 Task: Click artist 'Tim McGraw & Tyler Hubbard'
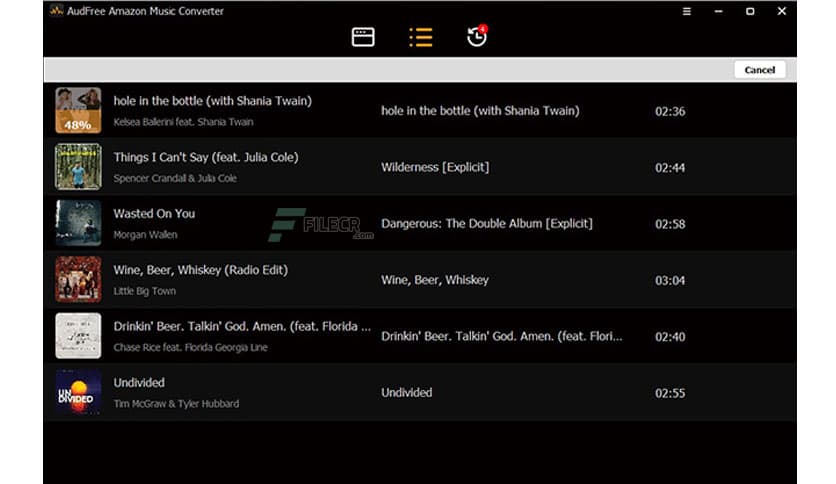coord(176,404)
